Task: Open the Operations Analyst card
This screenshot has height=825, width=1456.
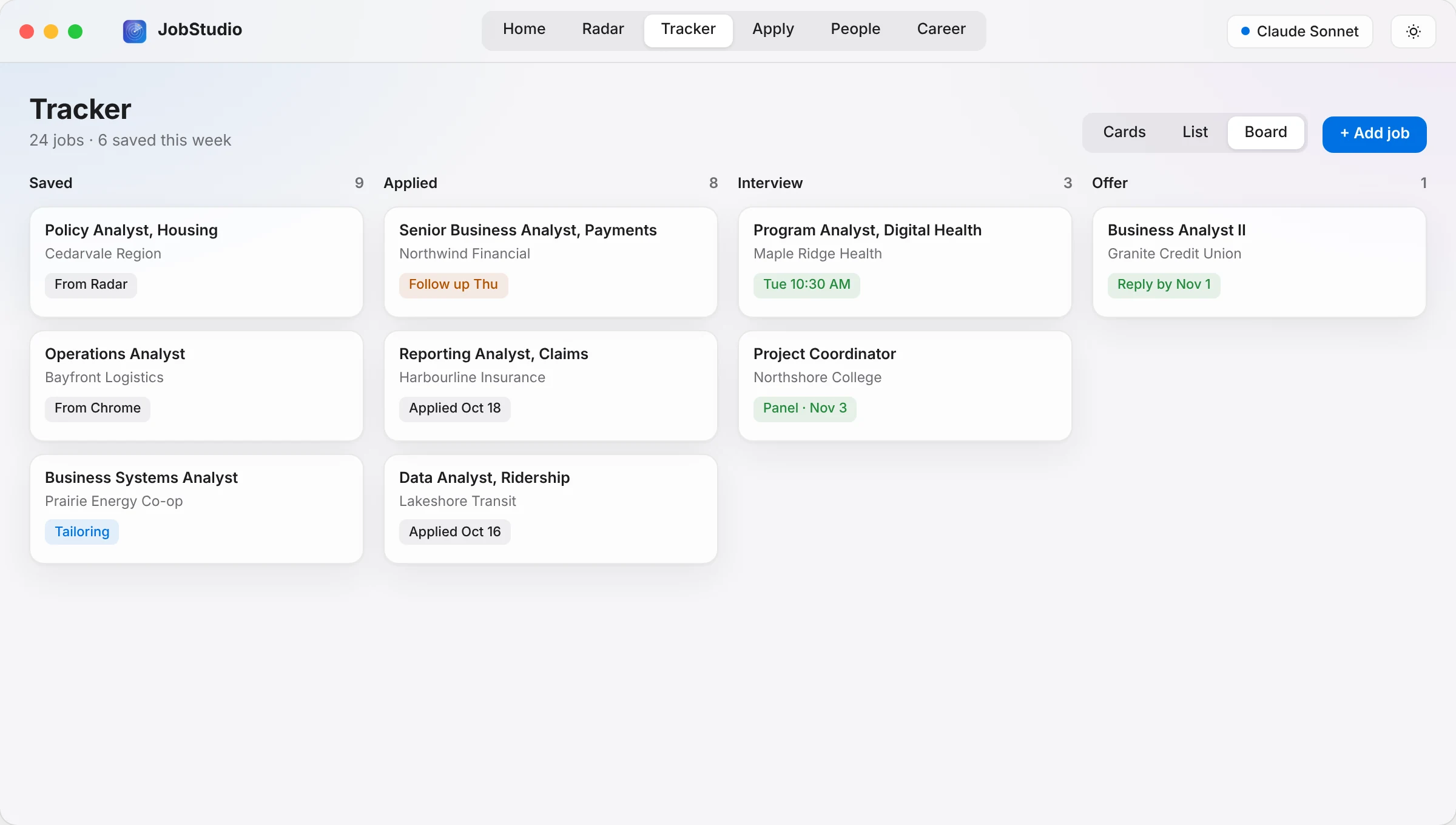Action: click(197, 386)
